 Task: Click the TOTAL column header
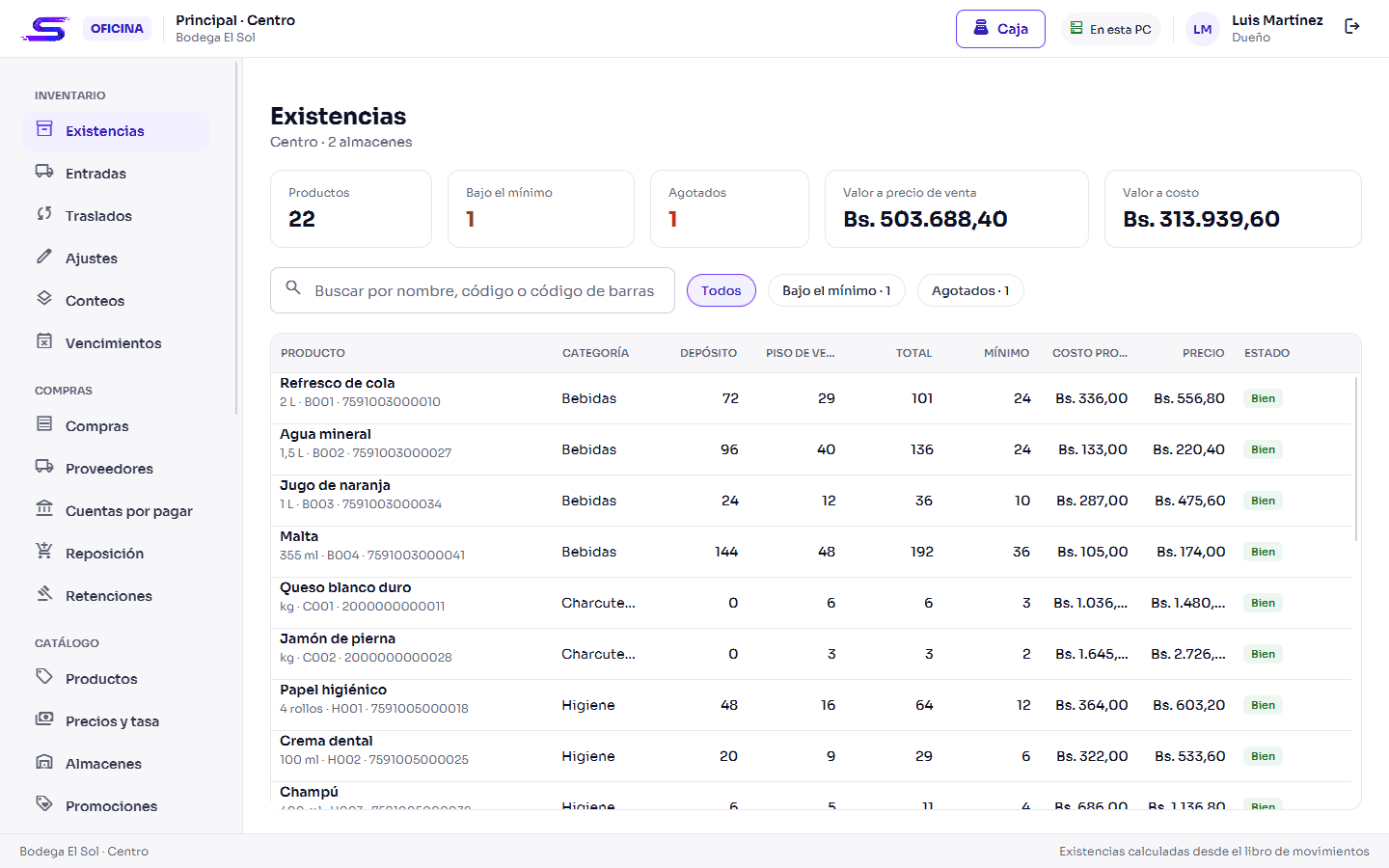pyautogui.click(x=913, y=353)
